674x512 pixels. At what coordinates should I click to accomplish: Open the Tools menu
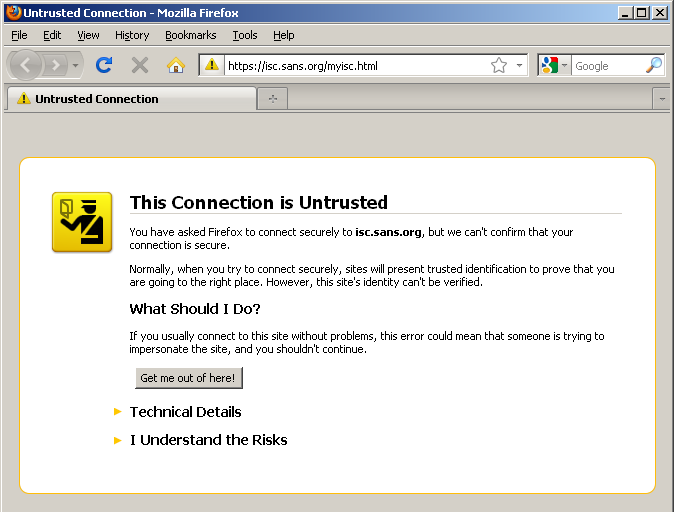pos(245,35)
